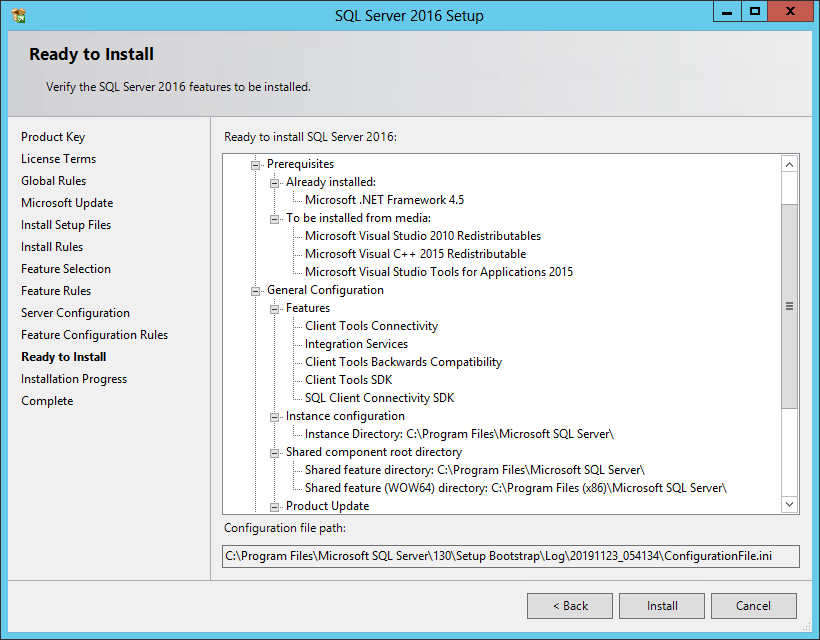Select the Complete step
Screen dimensions: 820x640
tap(47, 401)
